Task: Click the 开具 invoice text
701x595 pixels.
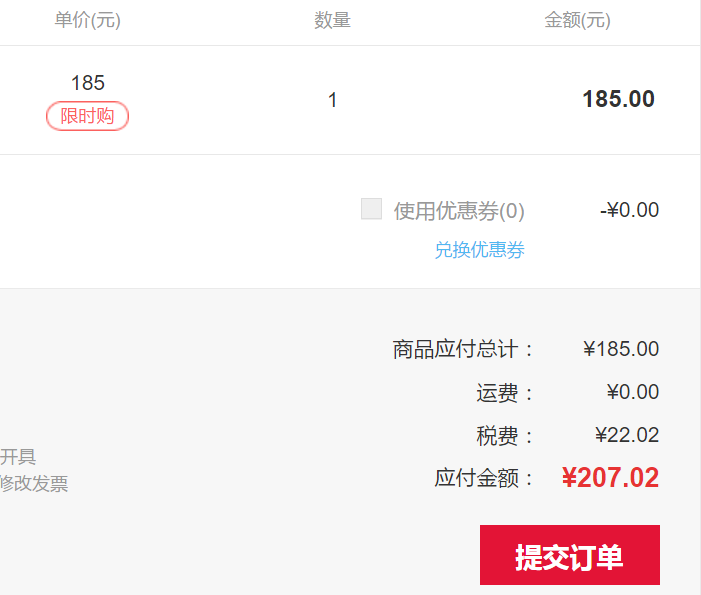Action: click(x=18, y=456)
